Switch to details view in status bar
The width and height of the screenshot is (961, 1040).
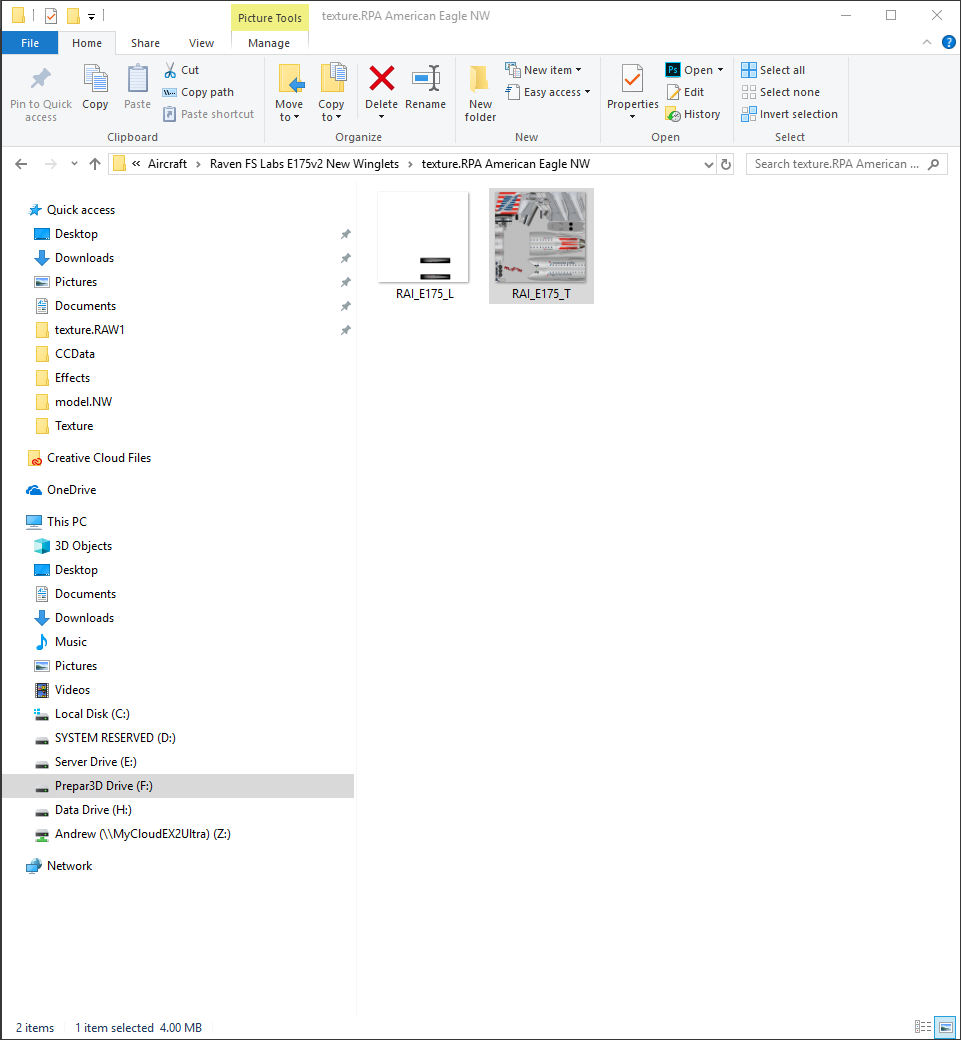(923, 1027)
